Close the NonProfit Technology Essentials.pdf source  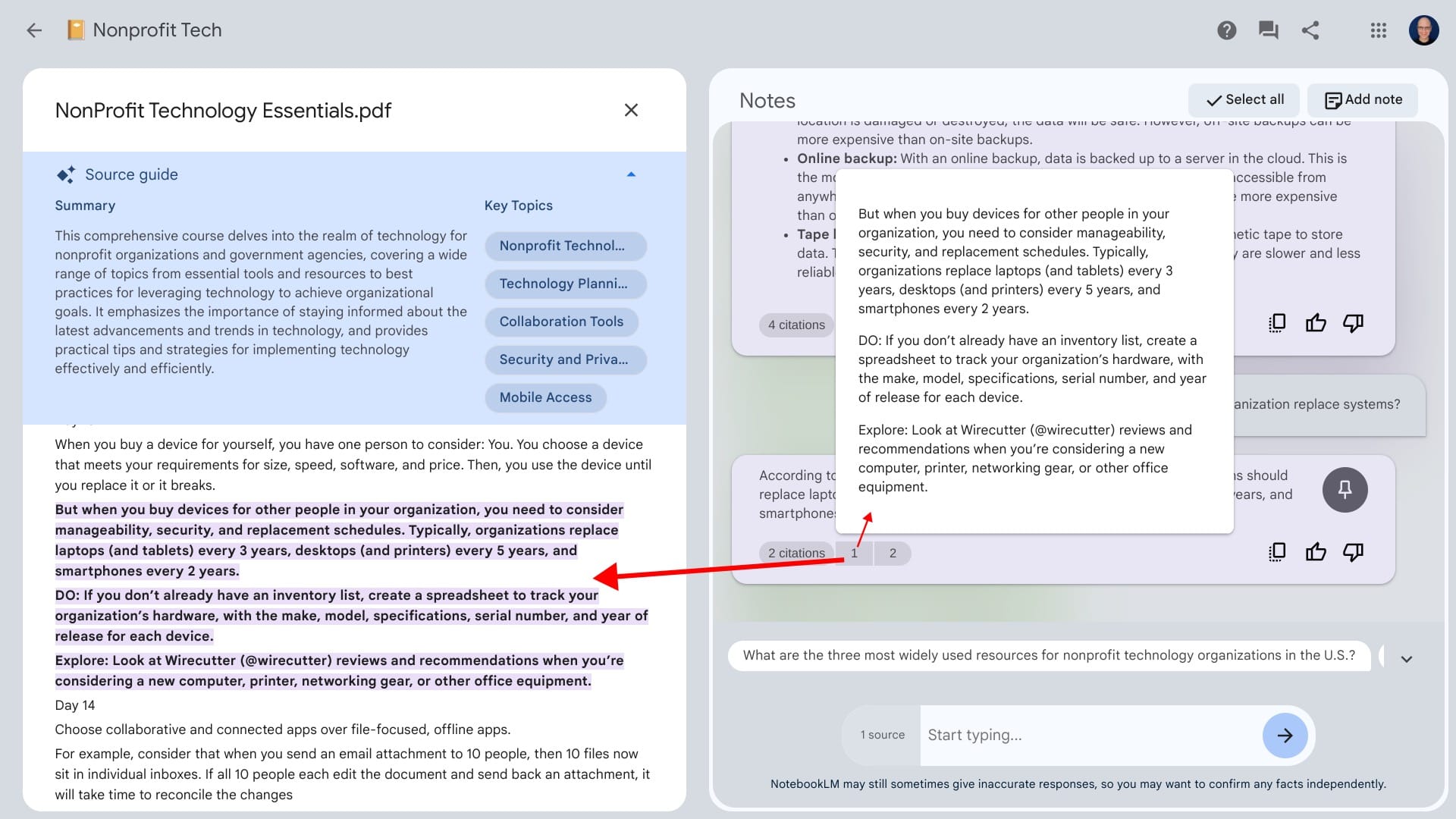pos(631,110)
